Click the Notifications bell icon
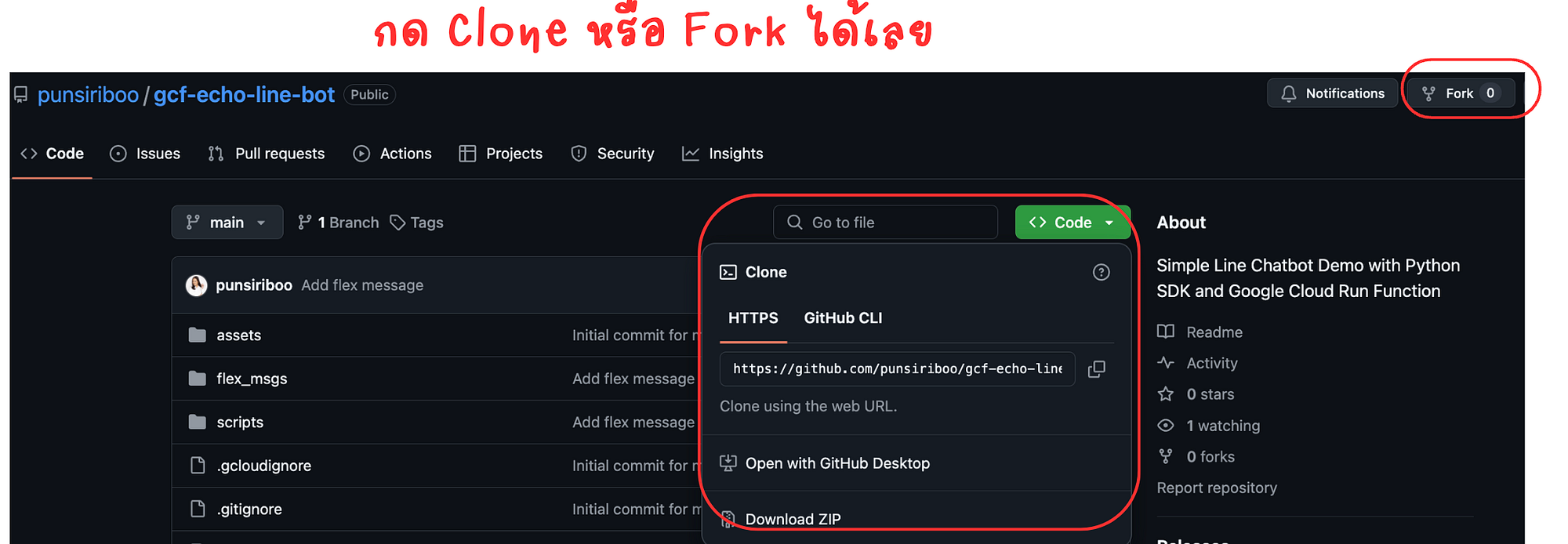The image size is (1568, 544). [1288, 94]
